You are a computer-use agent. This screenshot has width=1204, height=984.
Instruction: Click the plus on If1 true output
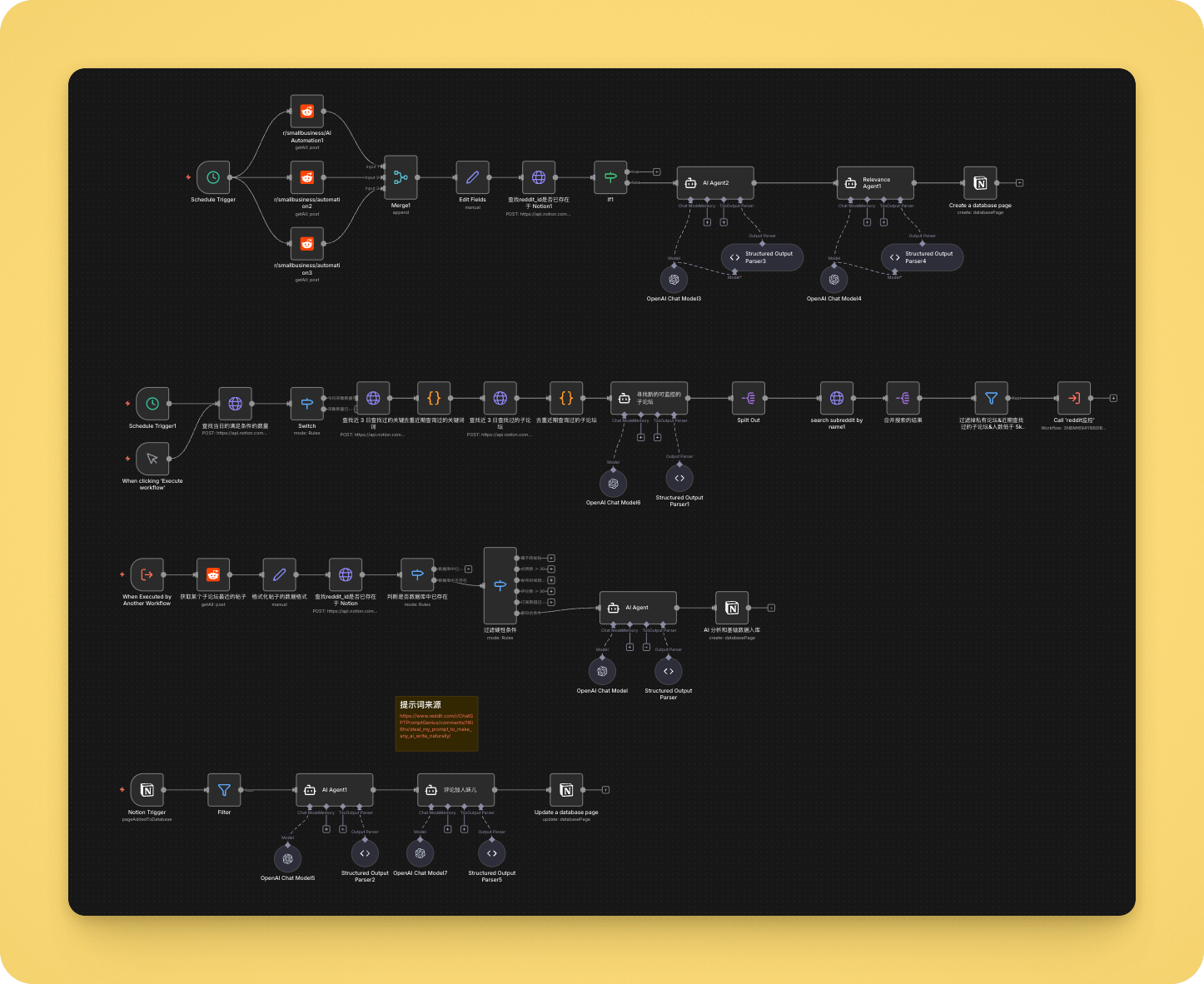657,171
